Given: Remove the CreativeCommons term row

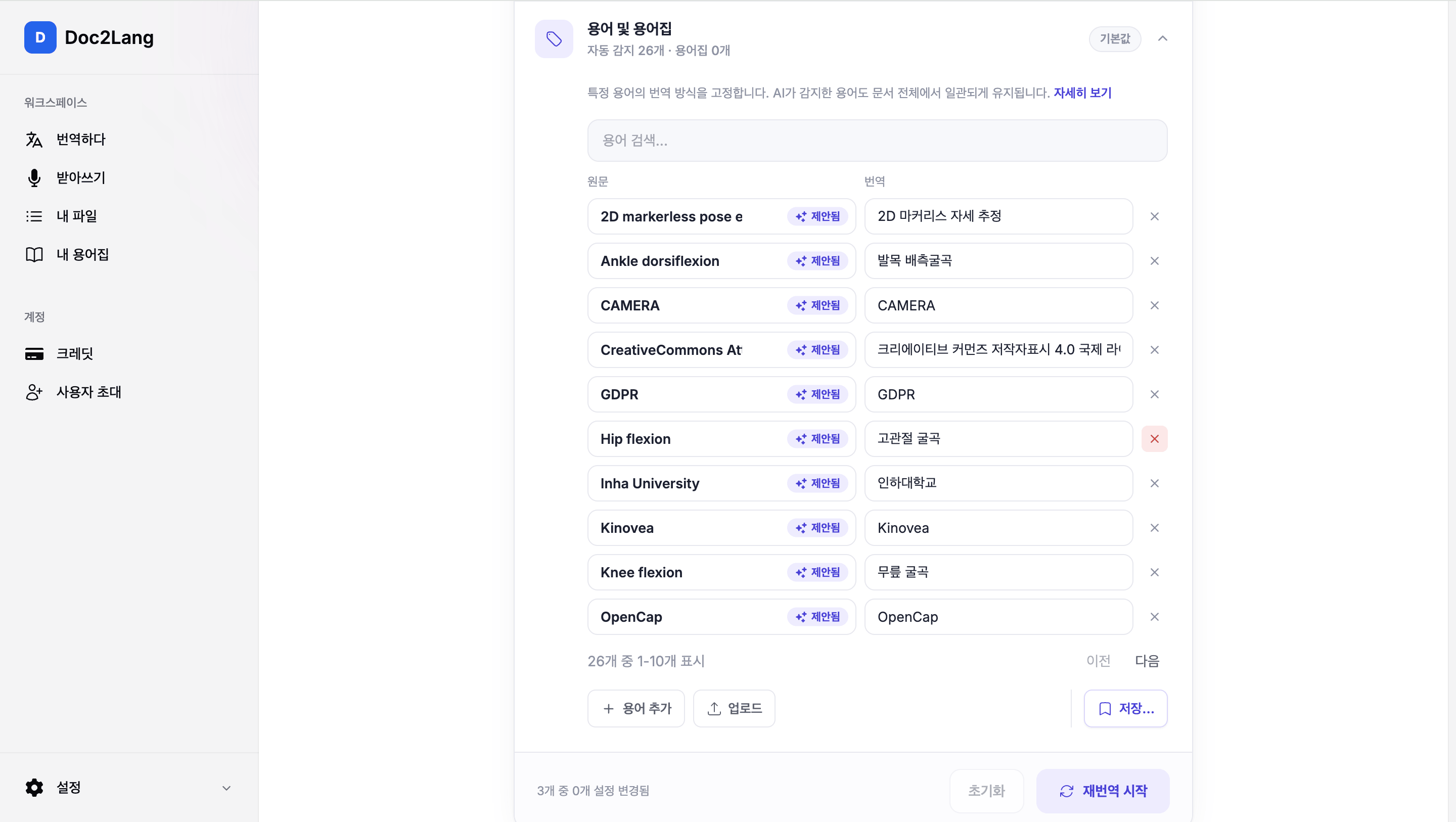Looking at the screenshot, I should tap(1155, 350).
